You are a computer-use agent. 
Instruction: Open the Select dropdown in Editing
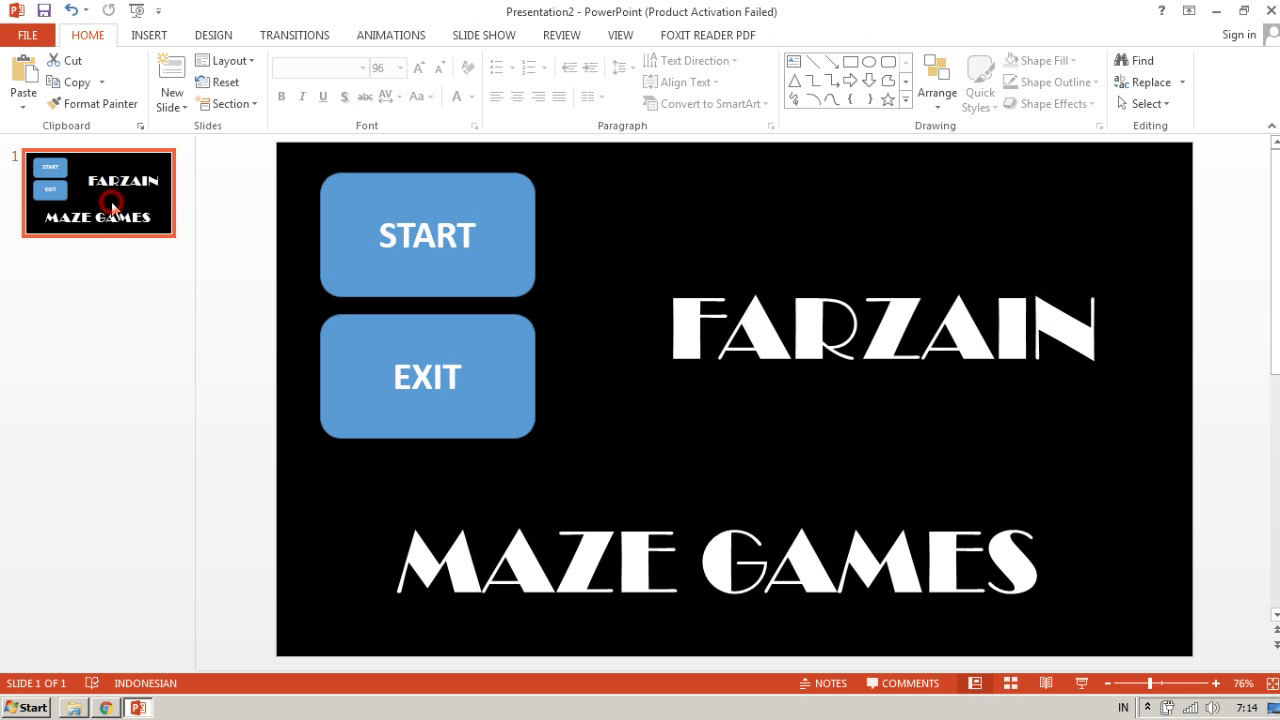1142,104
